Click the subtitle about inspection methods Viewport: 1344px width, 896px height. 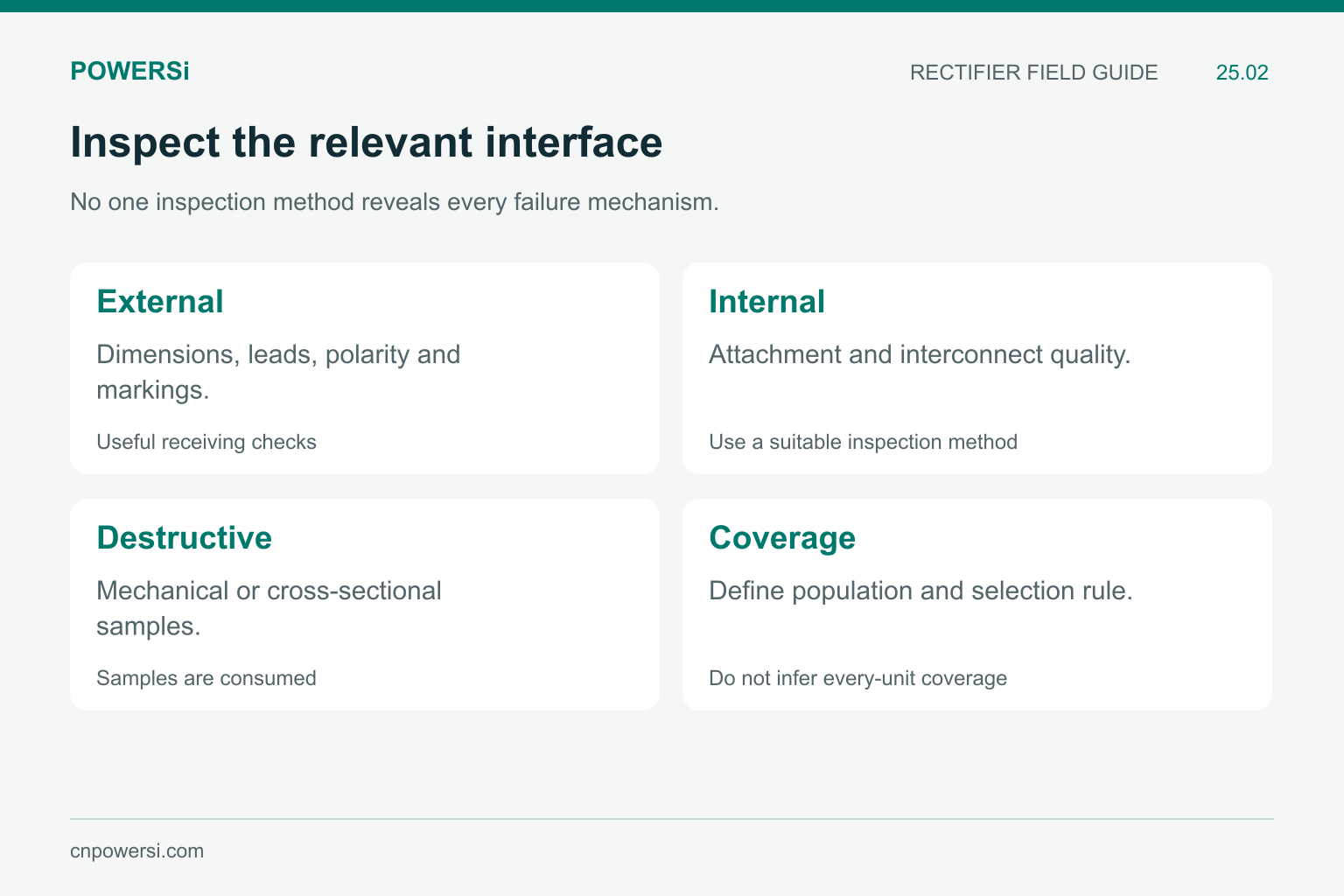tap(394, 202)
